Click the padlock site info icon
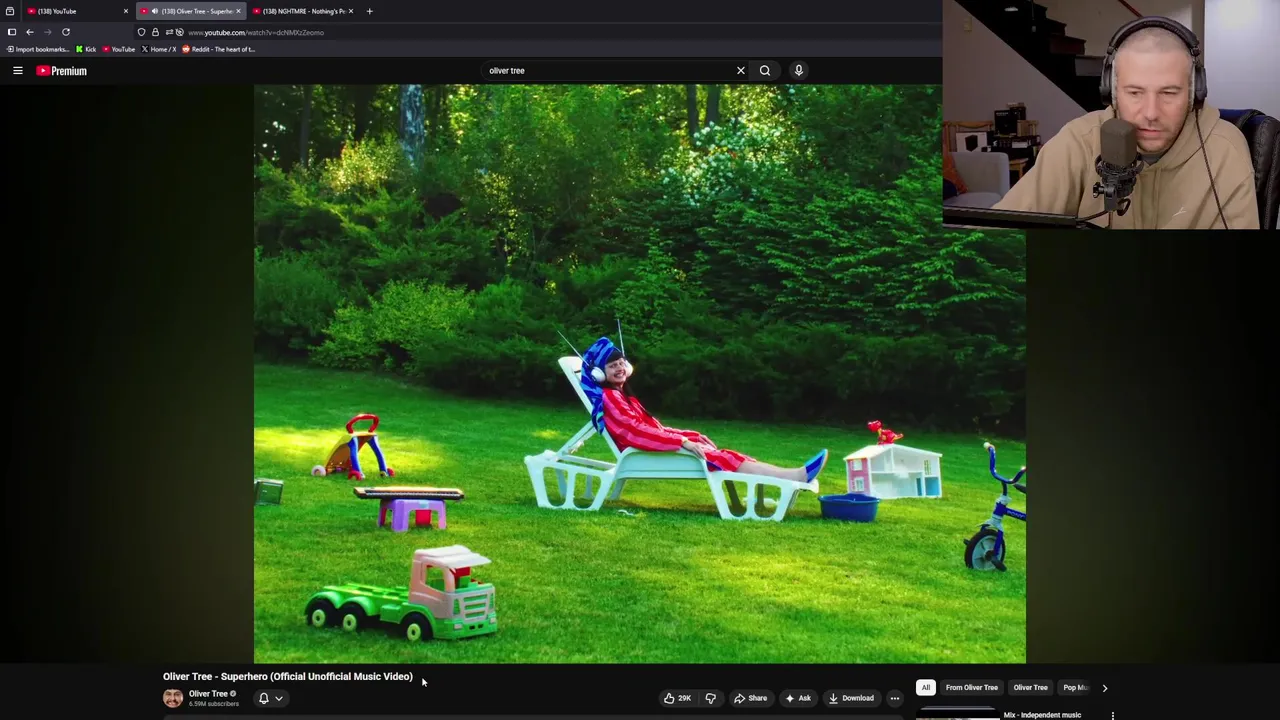This screenshot has height=720, width=1280. pos(155,32)
